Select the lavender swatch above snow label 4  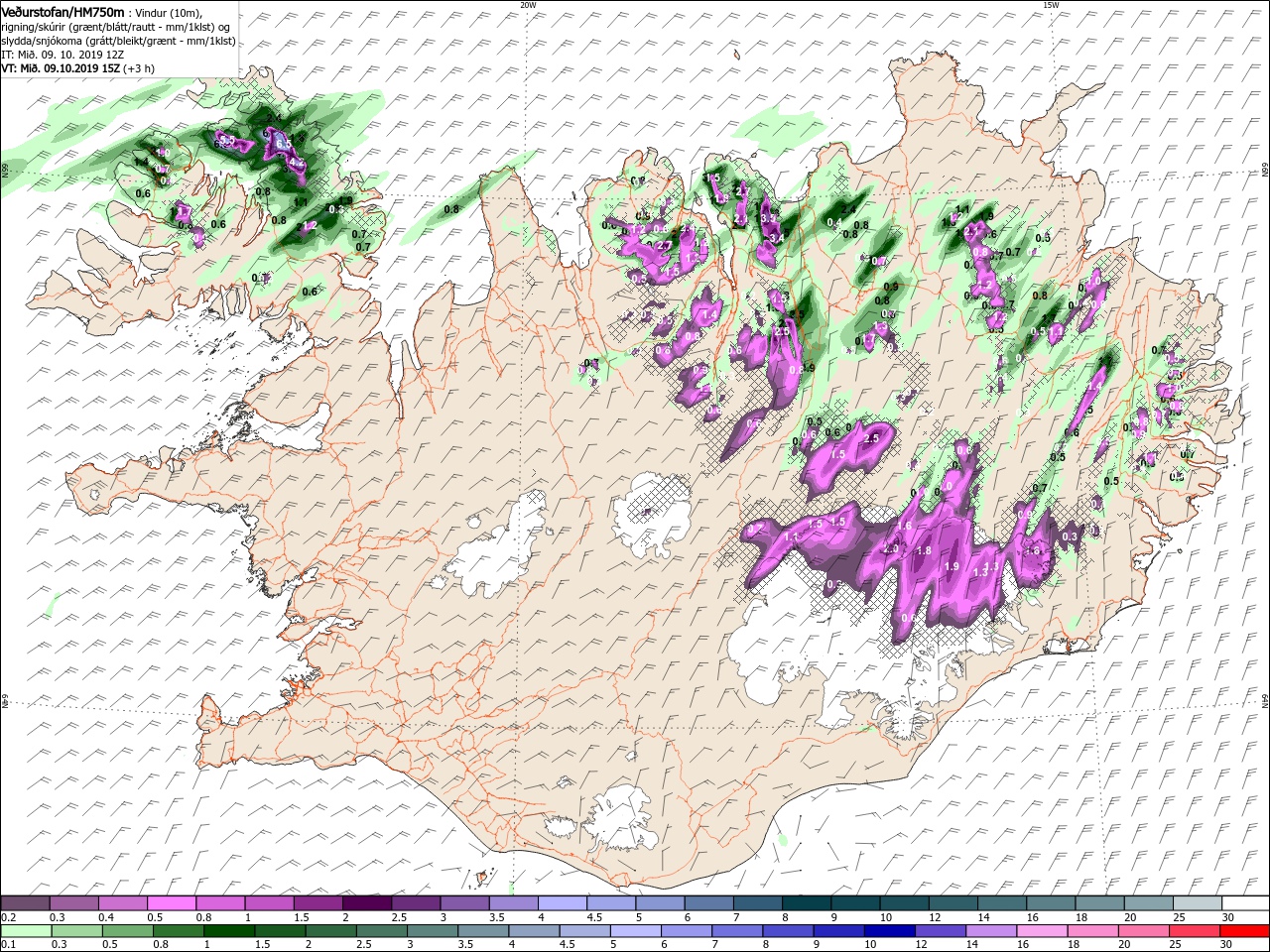pyautogui.click(x=563, y=902)
